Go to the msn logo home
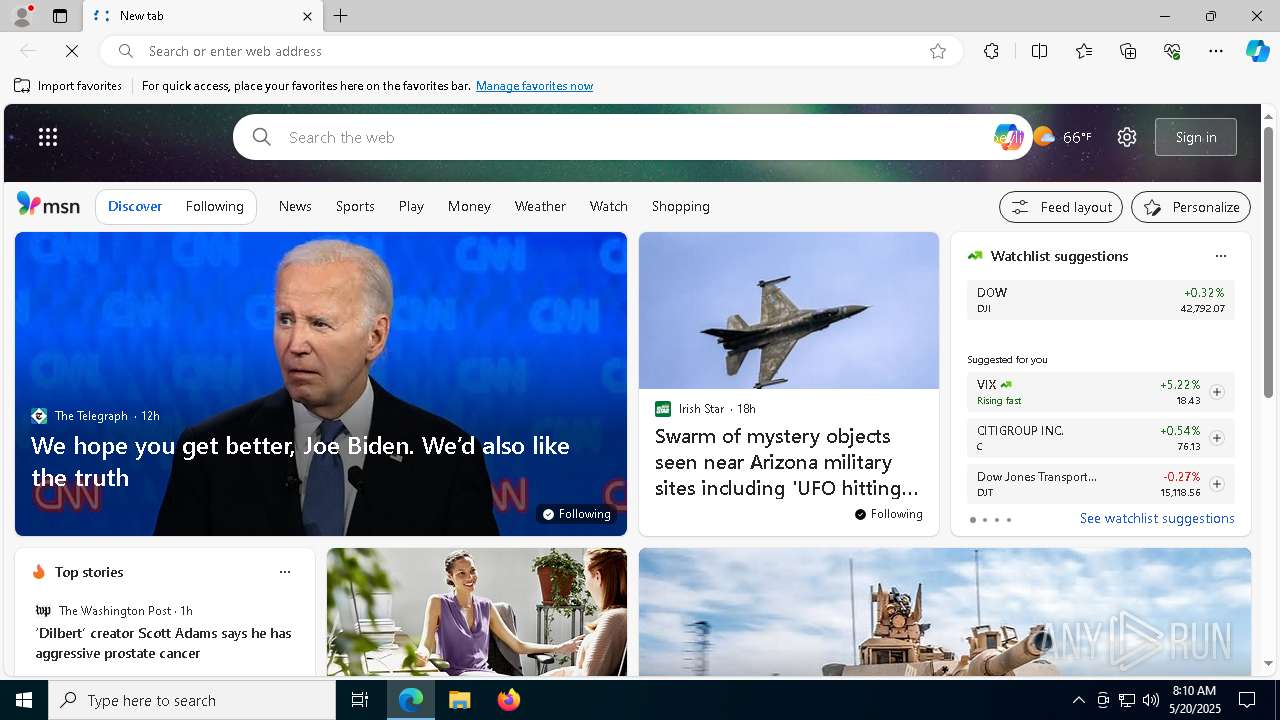The height and width of the screenshot is (720, 1280). [48, 205]
